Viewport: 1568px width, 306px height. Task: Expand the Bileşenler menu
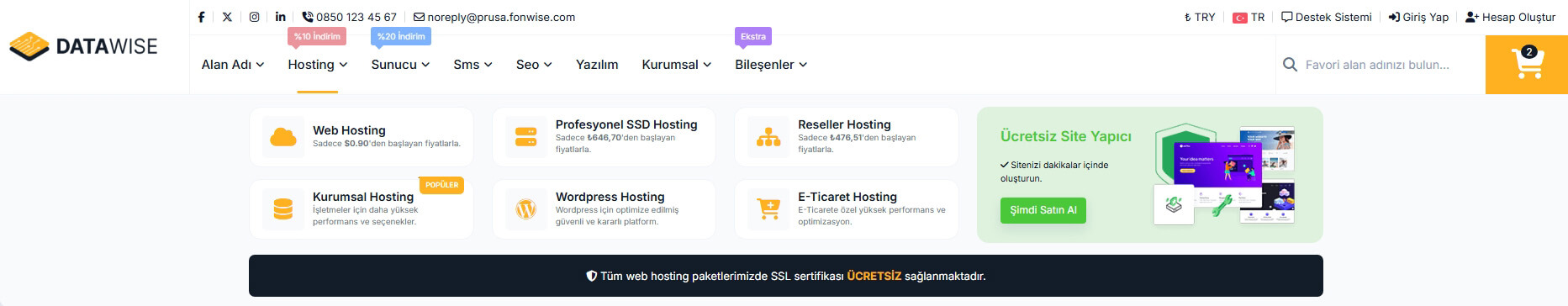point(771,65)
